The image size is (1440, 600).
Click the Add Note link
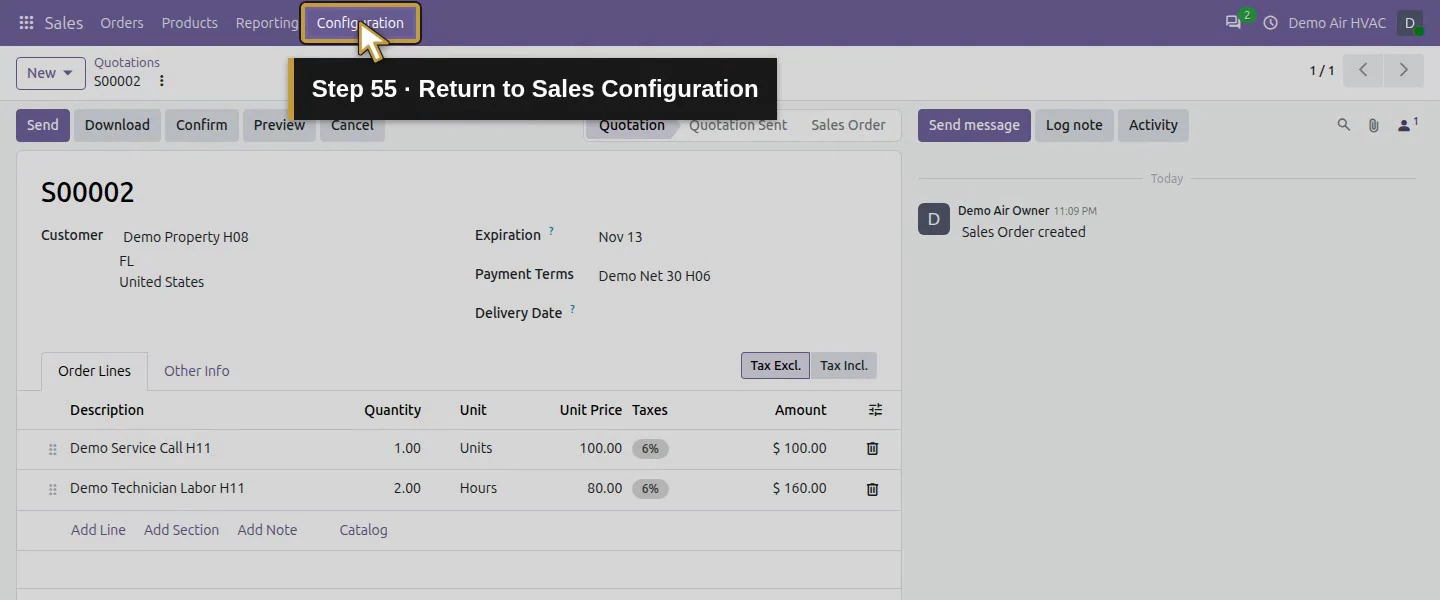pyautogui.click(x=267, y=530)
